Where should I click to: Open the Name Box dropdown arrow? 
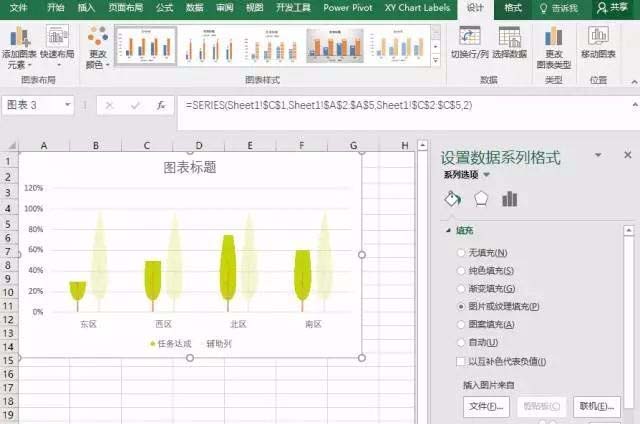(68, 105)
